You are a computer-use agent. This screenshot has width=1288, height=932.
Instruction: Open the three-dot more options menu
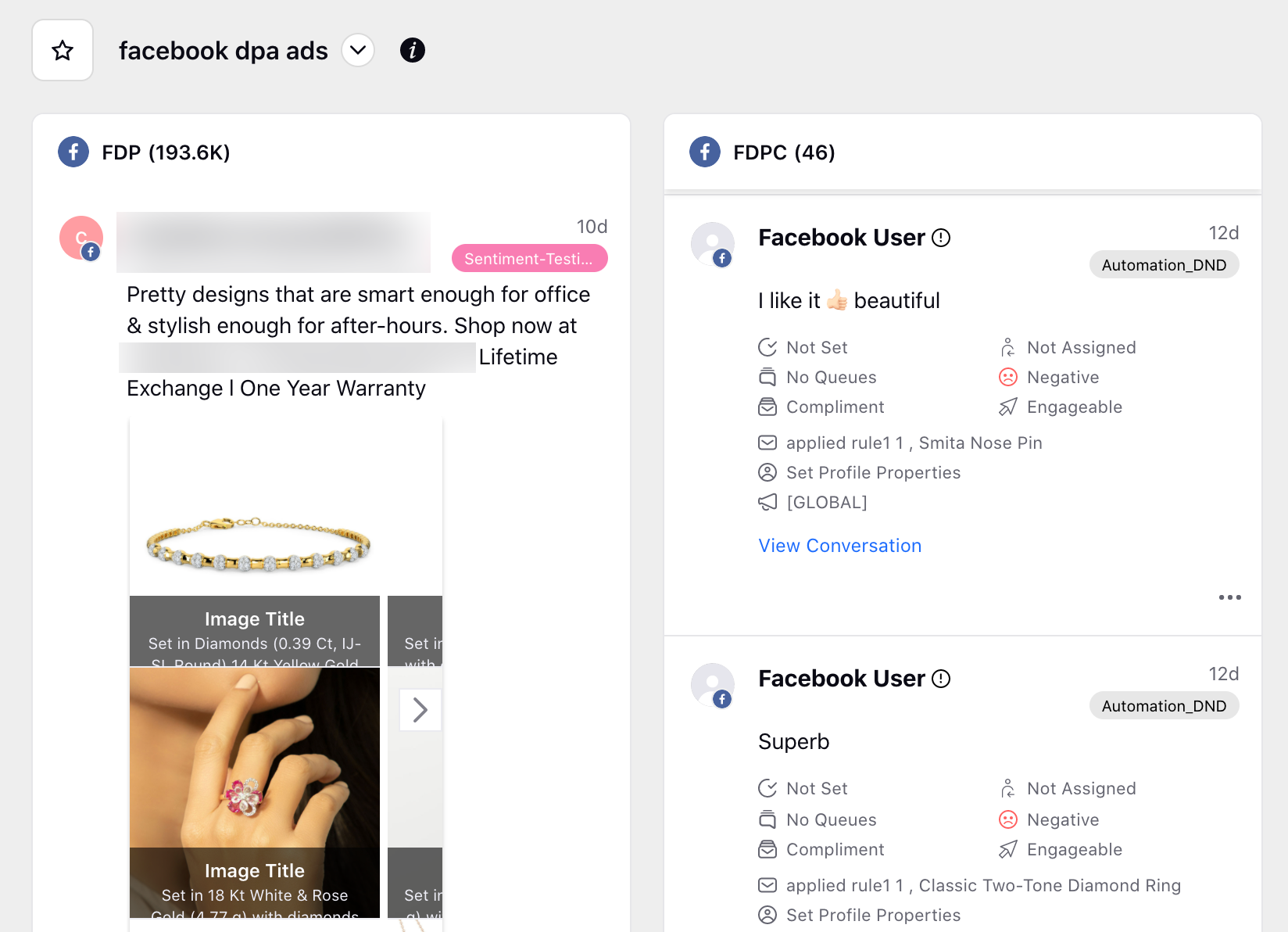pos(1229,597)
